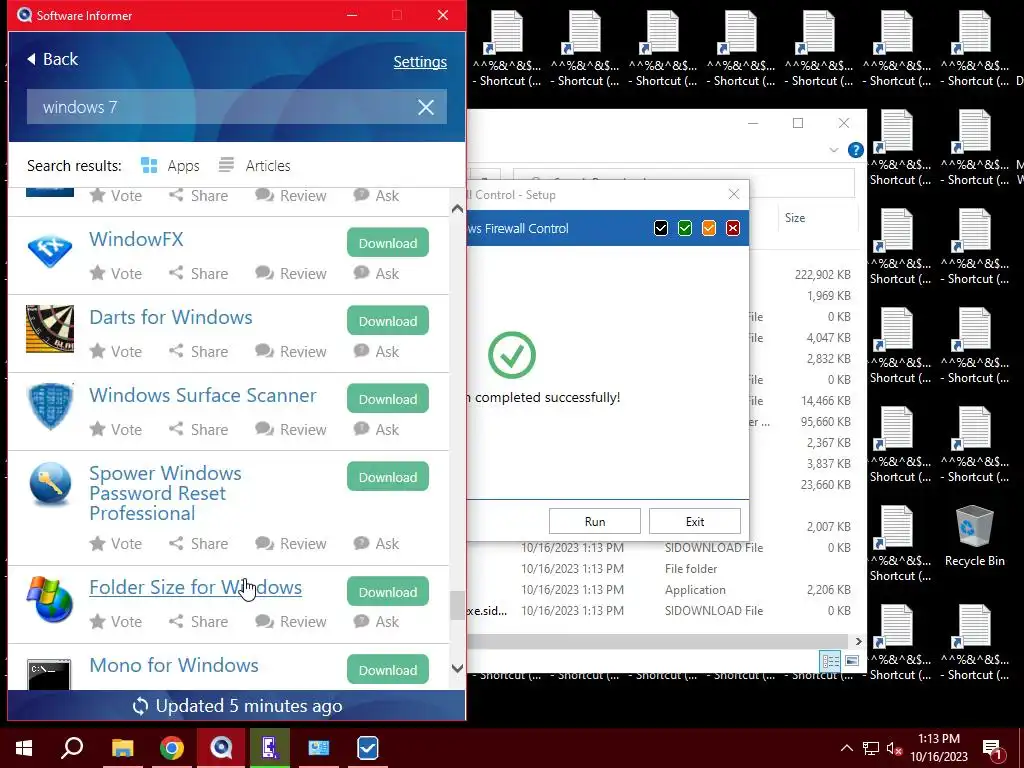Open Google Chrome from the taskbar
Viewport: 1024px width, 768px height.
[172, 748]
